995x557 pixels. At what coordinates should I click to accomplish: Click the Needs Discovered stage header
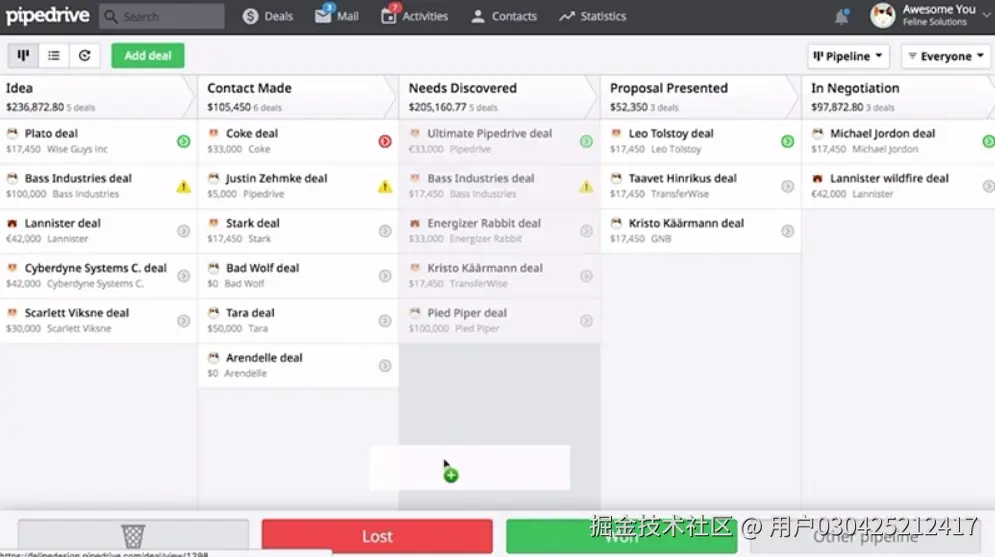point(498,97)
